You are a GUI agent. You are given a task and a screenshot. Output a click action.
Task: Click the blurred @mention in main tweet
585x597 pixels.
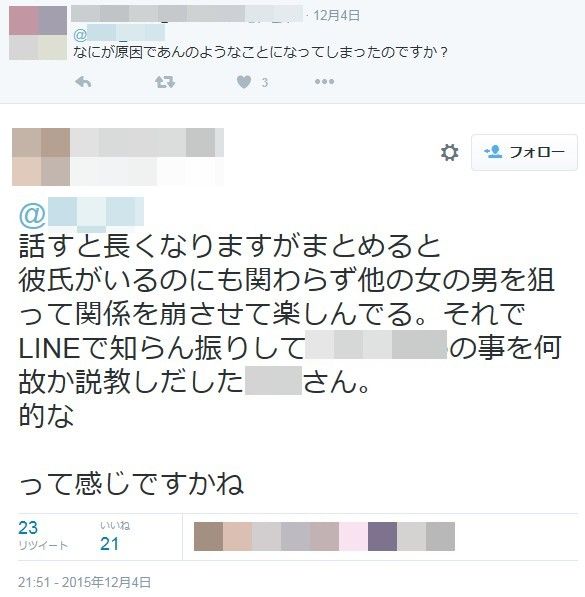(x=82, y=214)
